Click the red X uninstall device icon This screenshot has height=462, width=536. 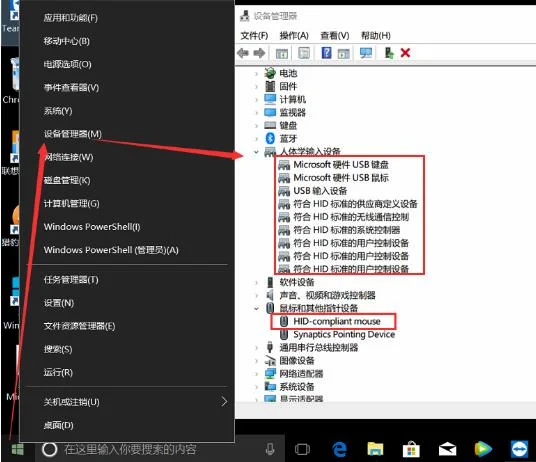pyautogui.click(x=405, y=53)
